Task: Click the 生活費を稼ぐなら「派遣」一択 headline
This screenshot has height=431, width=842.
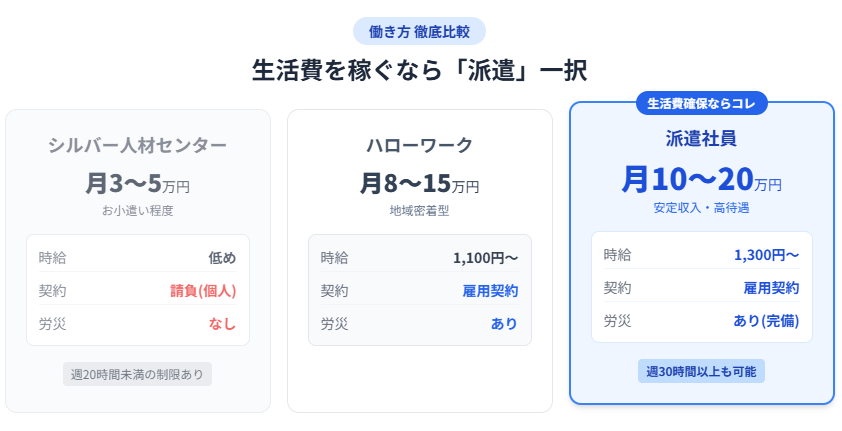Action: 420,71
